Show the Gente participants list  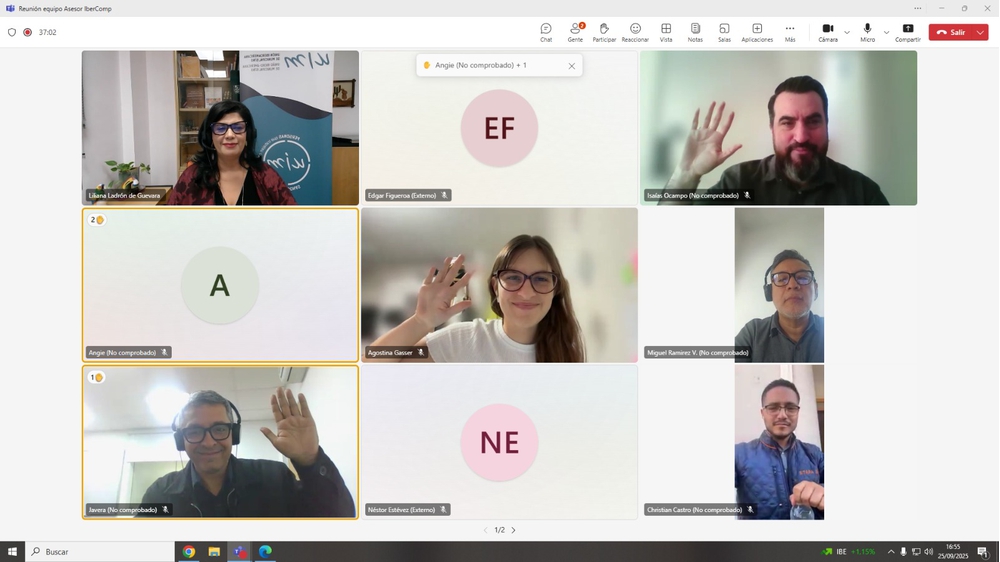(x=575, y=32)
